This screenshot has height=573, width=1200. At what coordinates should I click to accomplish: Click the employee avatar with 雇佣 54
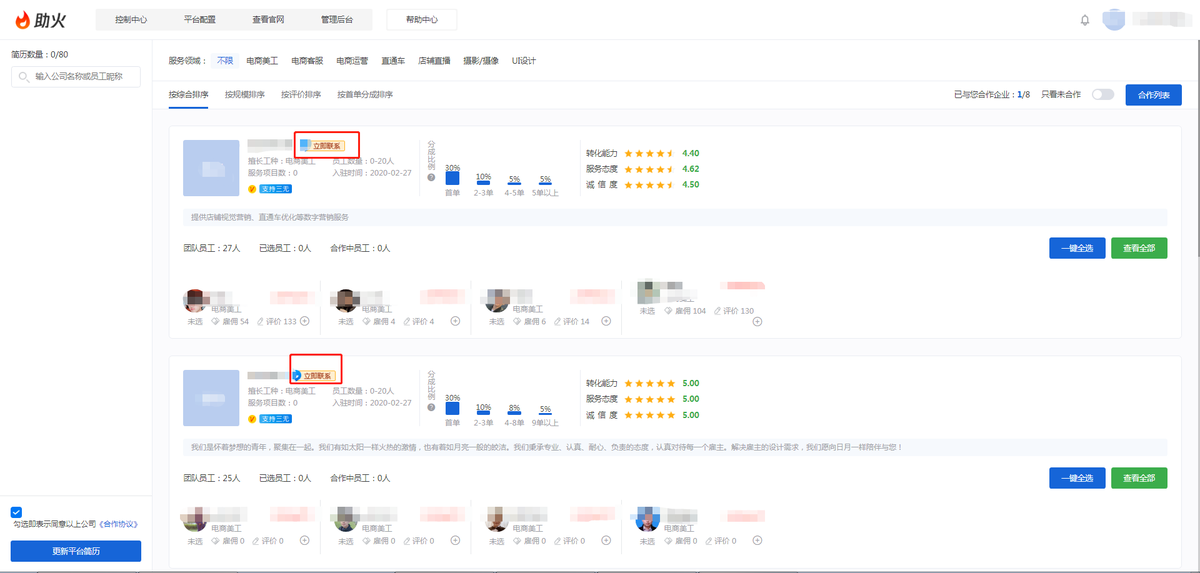coord(196,301)
